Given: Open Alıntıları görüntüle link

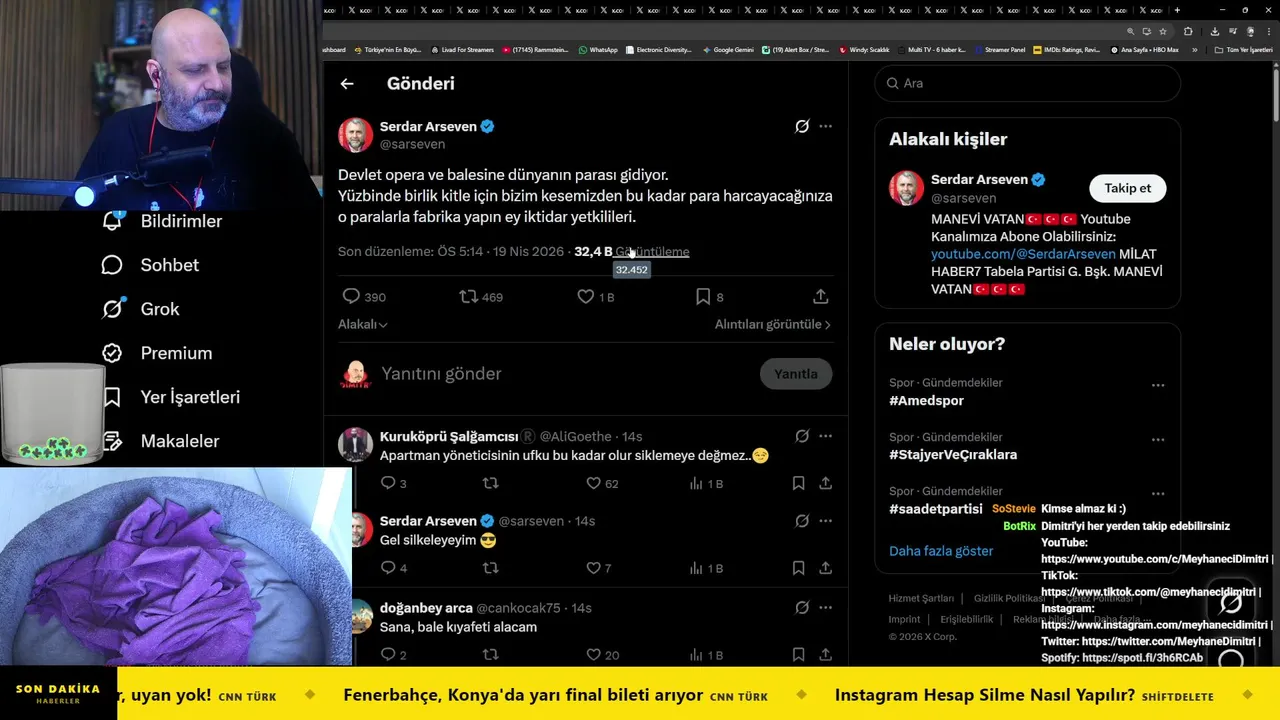Looking at the screenshot, I should [x=772, y=324].
